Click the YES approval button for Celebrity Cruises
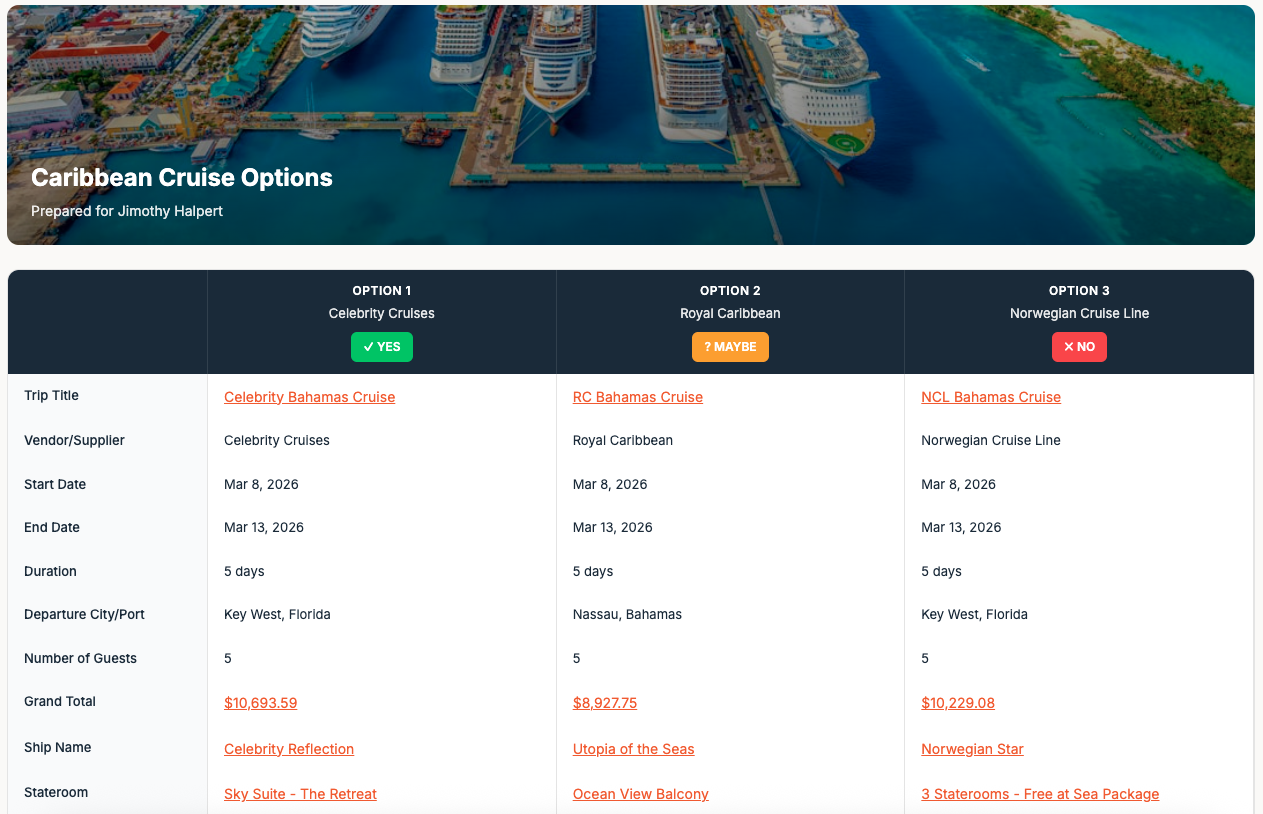This screenshot has width=1263, height=814. pyautogui.click(x=381, y=347)
